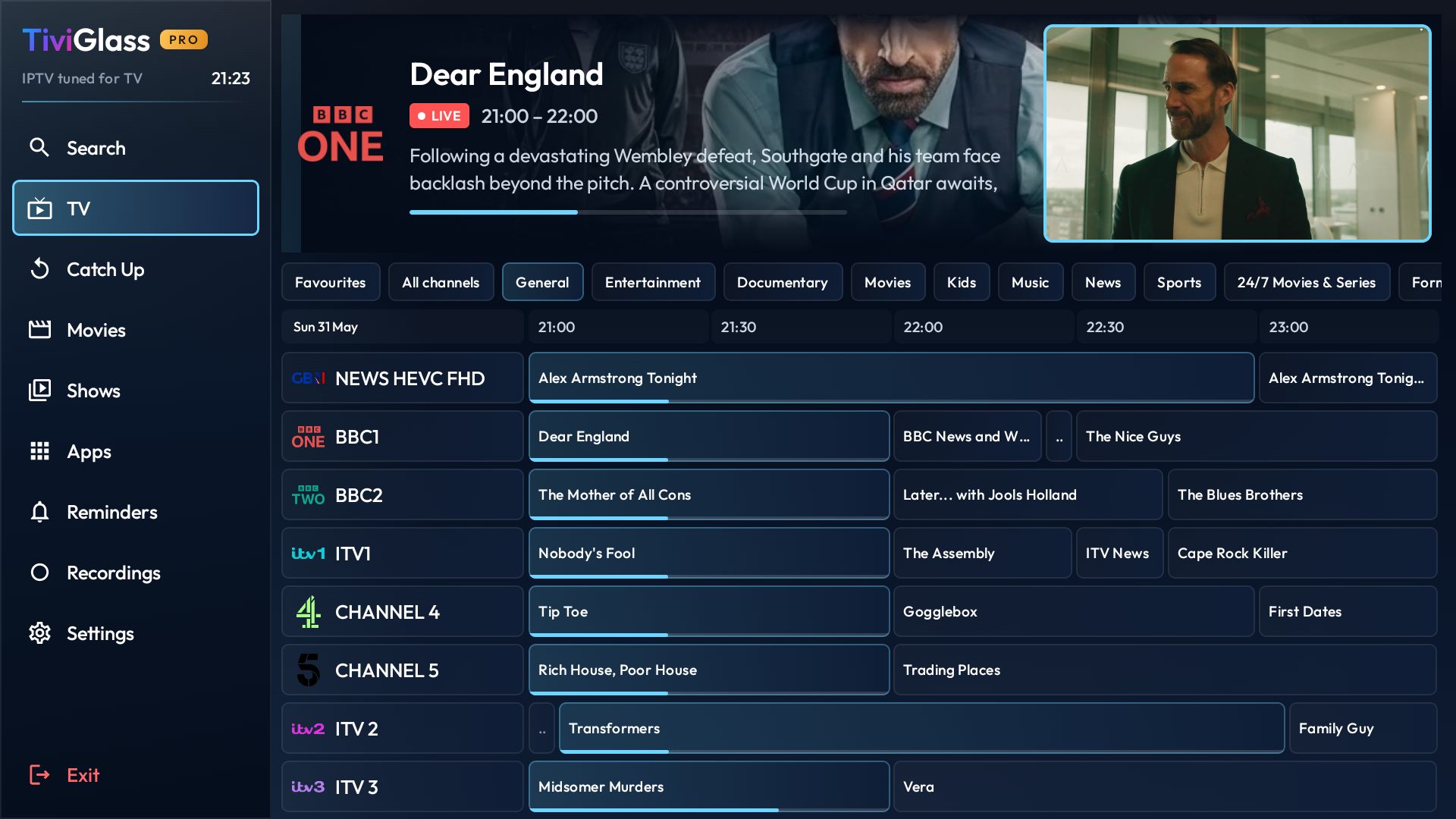This screenshot has width=1456, height=819.
Task: Click the live preview video thumbnail
Action: 1238,133
